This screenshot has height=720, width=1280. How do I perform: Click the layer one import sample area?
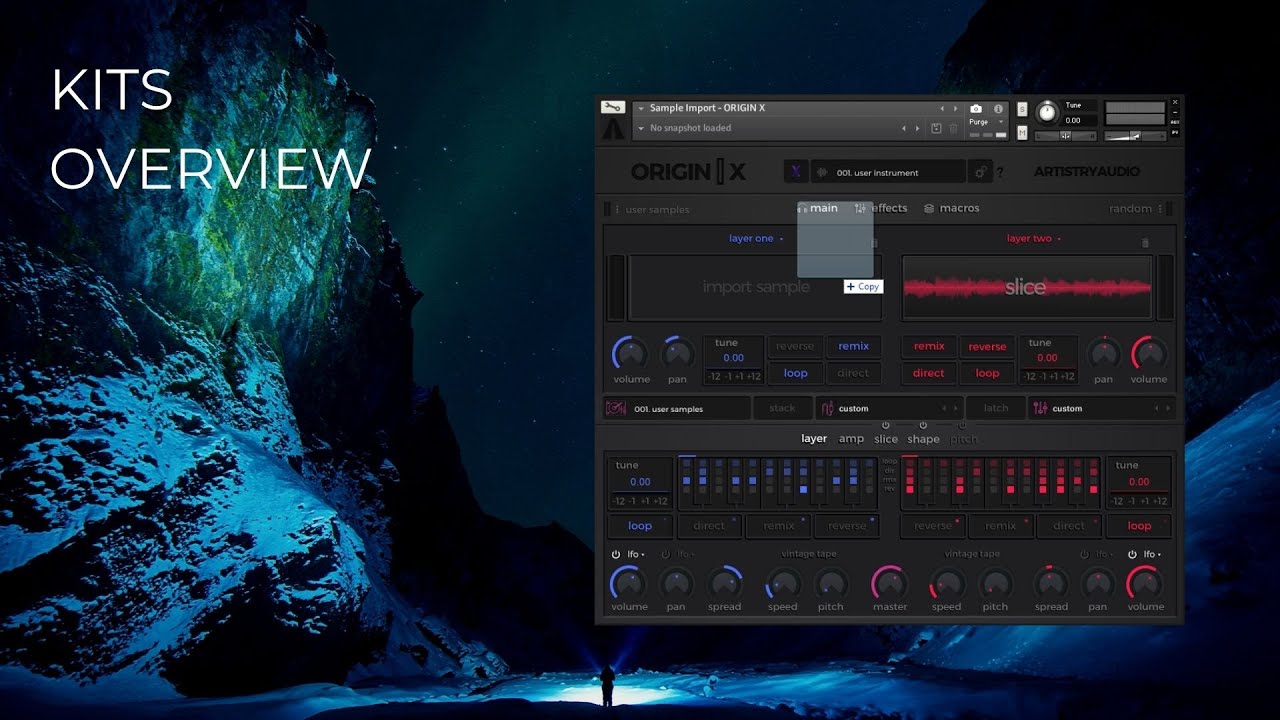pos(756,287)
